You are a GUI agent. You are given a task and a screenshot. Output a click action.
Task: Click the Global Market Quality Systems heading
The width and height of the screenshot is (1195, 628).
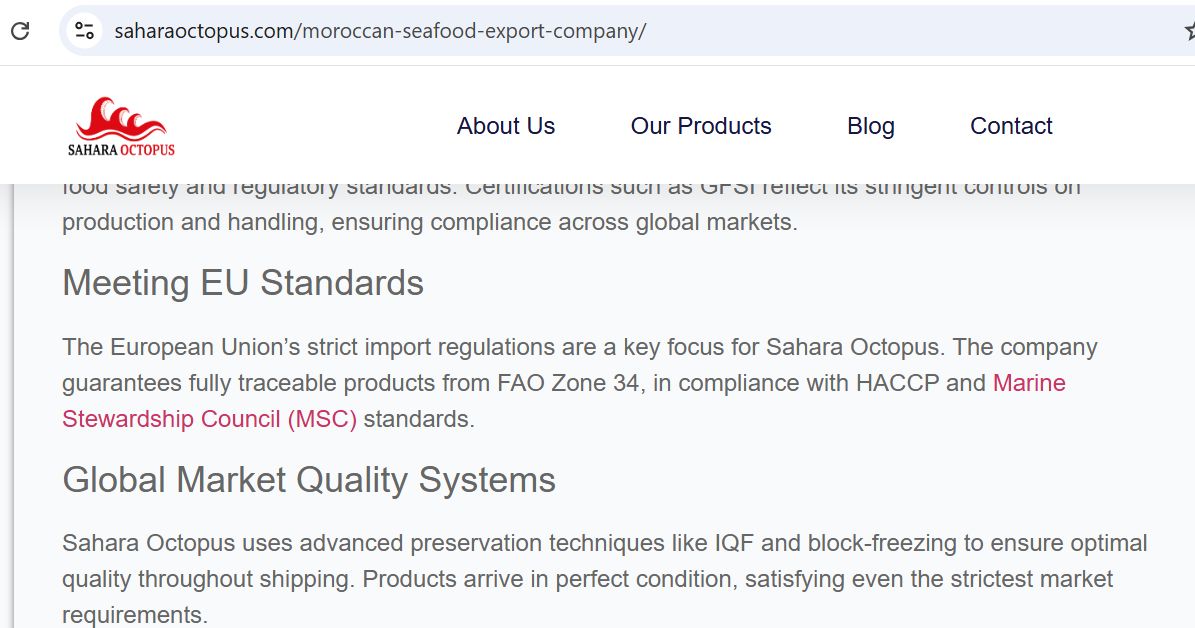[x=309, y=480]
